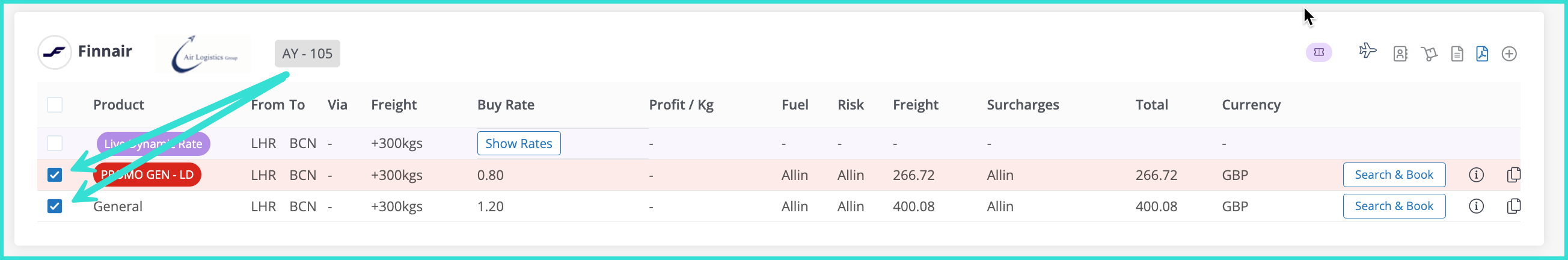This screenshot has width=1568, height=260.
Task: Click the grey document icon
Action: tap(1457, 54)
